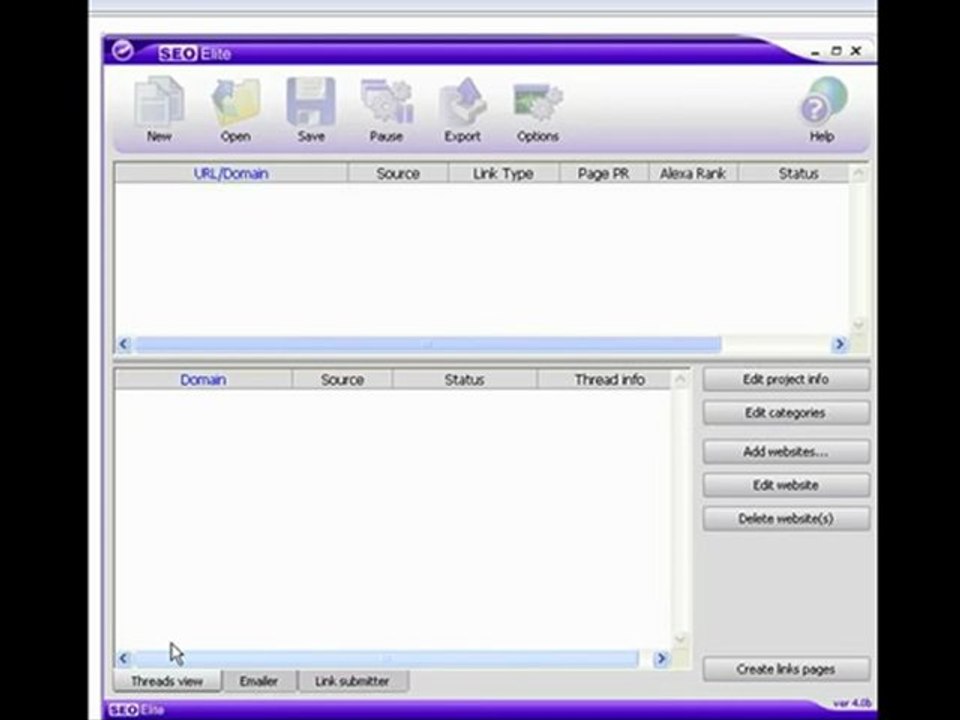Click the Add websites... button

pos(786,452)
